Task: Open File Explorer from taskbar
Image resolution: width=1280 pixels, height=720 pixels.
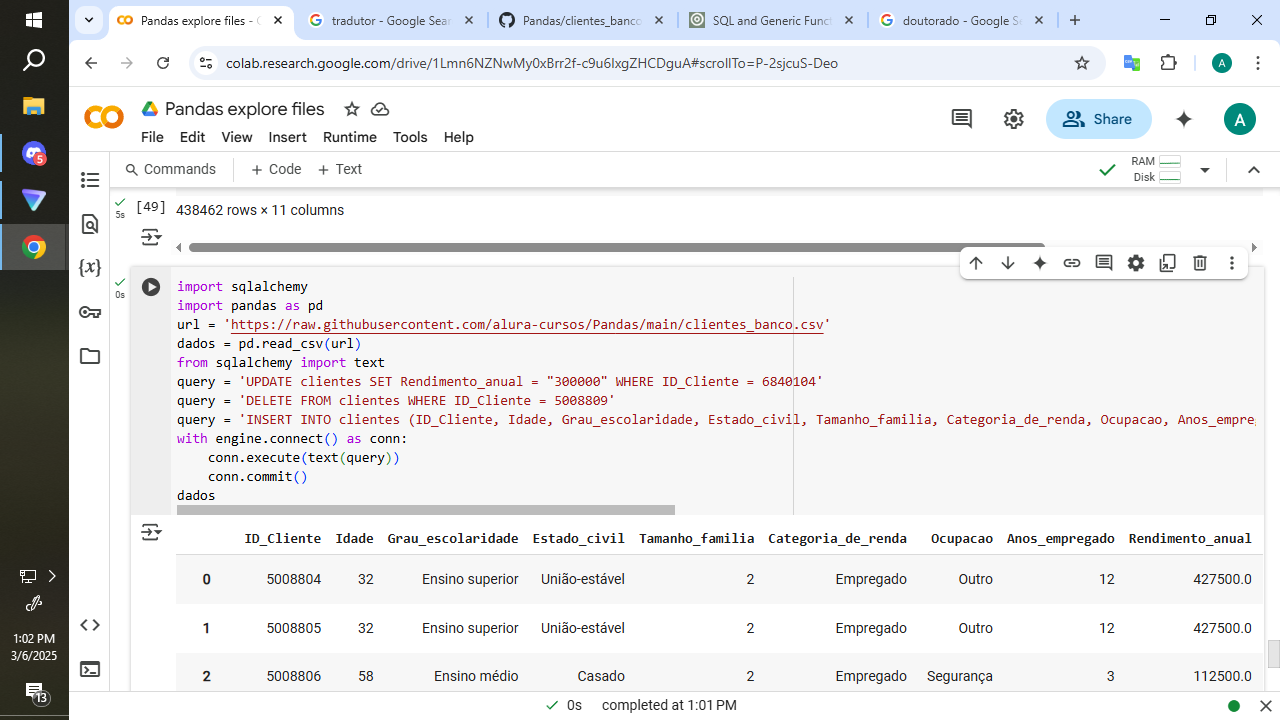Action: point(34,106)
